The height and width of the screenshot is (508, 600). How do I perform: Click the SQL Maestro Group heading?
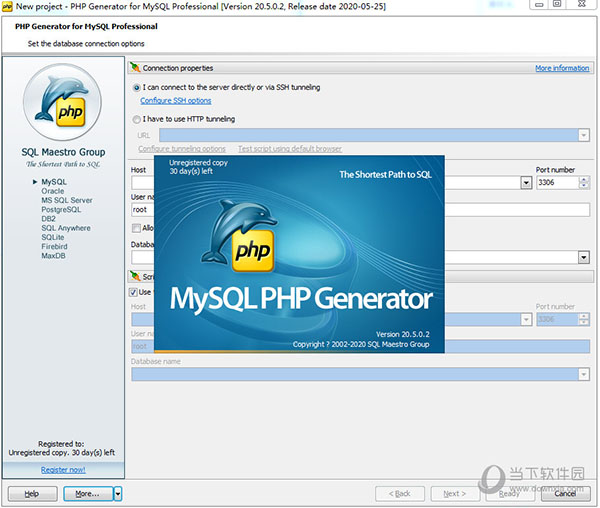point(63,152)
